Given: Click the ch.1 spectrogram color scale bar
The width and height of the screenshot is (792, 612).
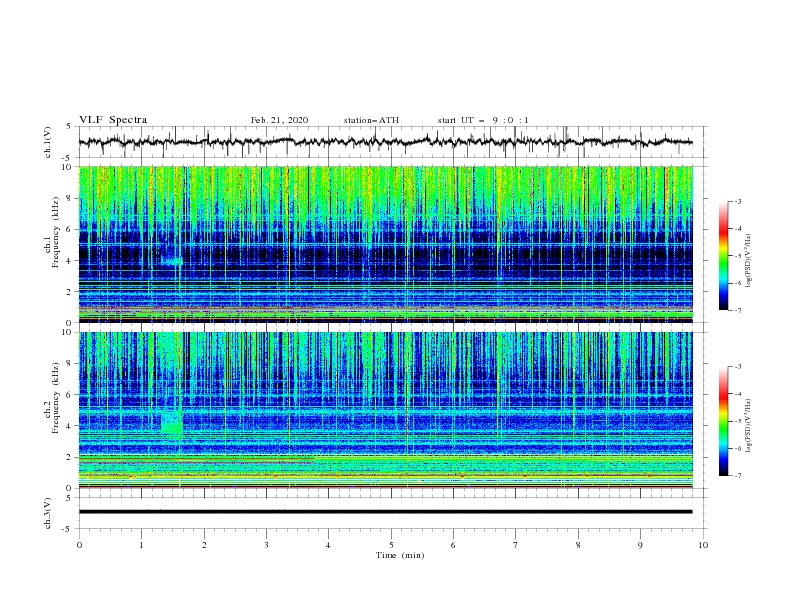Looking at the screenshot, I should [x=723, y=256].
